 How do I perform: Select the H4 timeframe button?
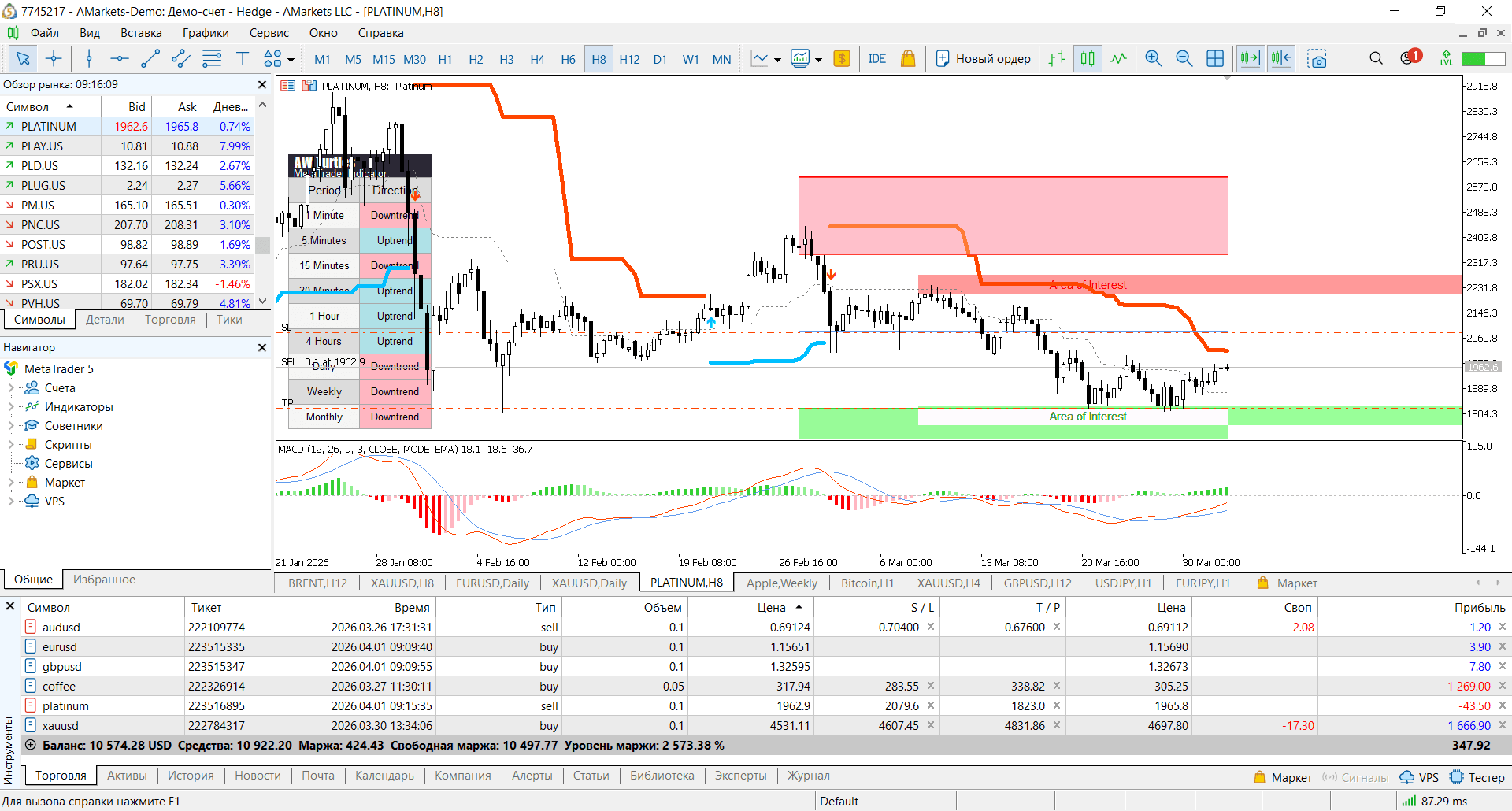point(537,59)
